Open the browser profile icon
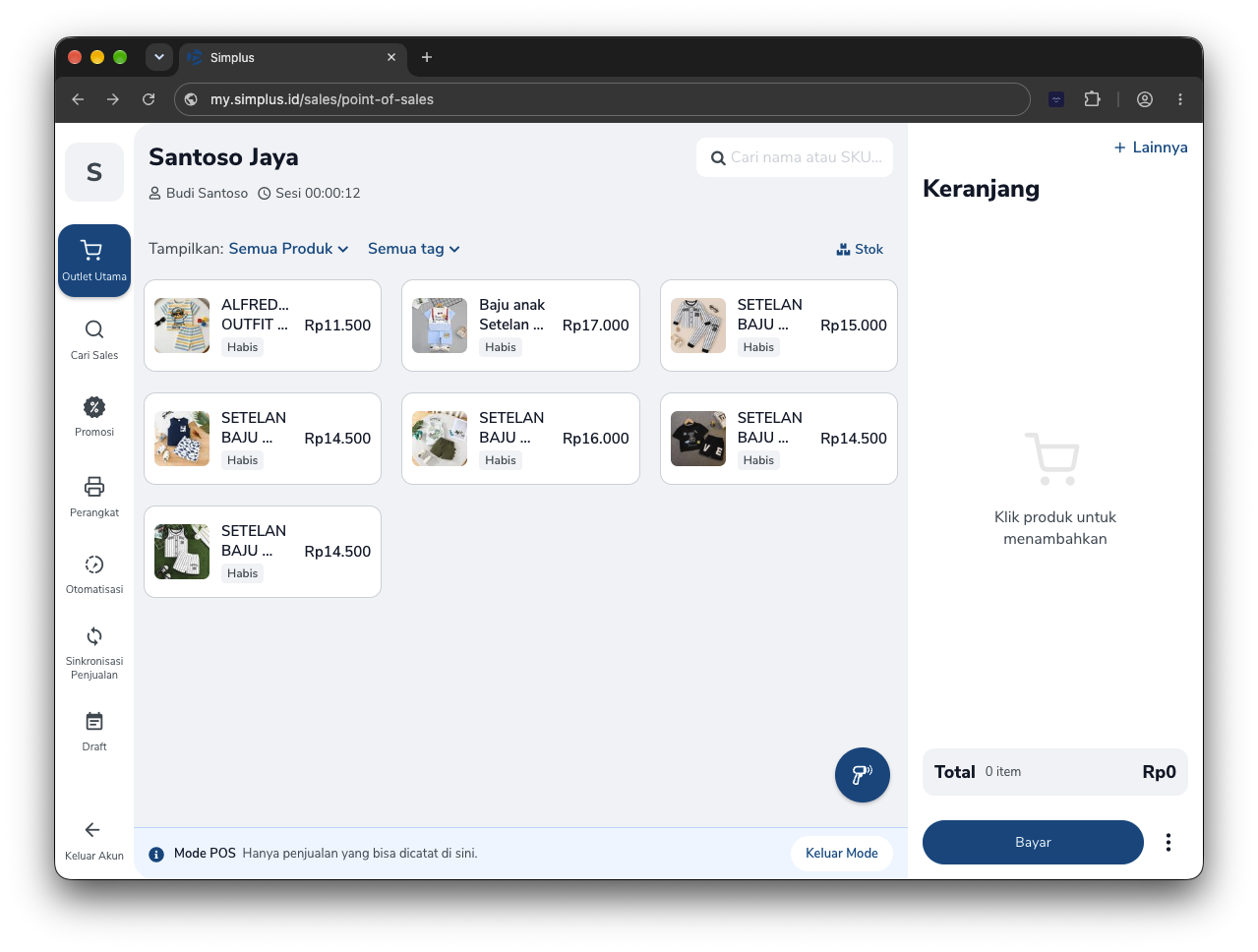Image resolution: width=1258 pixels, height=952 pixels. (x=1145, y=99)
